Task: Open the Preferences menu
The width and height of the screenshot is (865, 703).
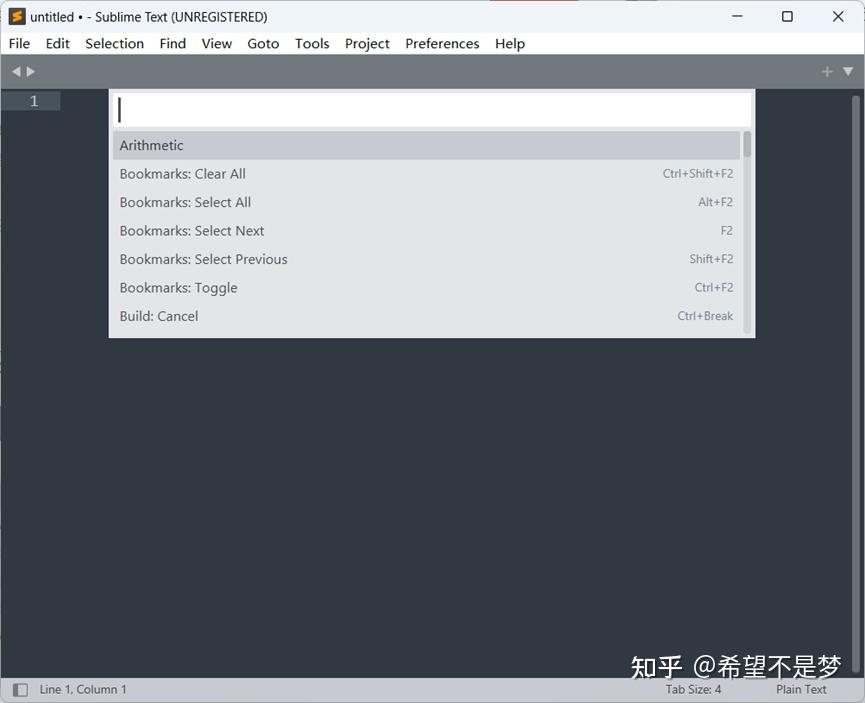Action: point(442,43)
